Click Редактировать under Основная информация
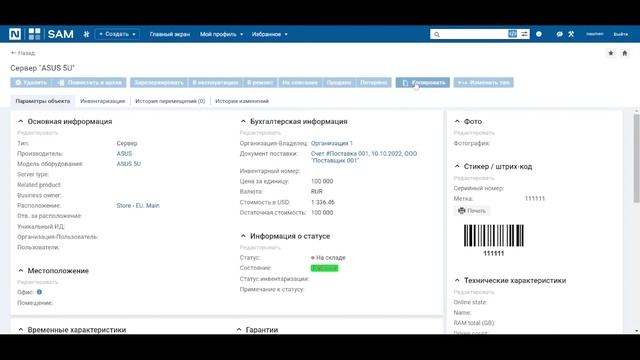The image size is (640, 360). (38, 133)
